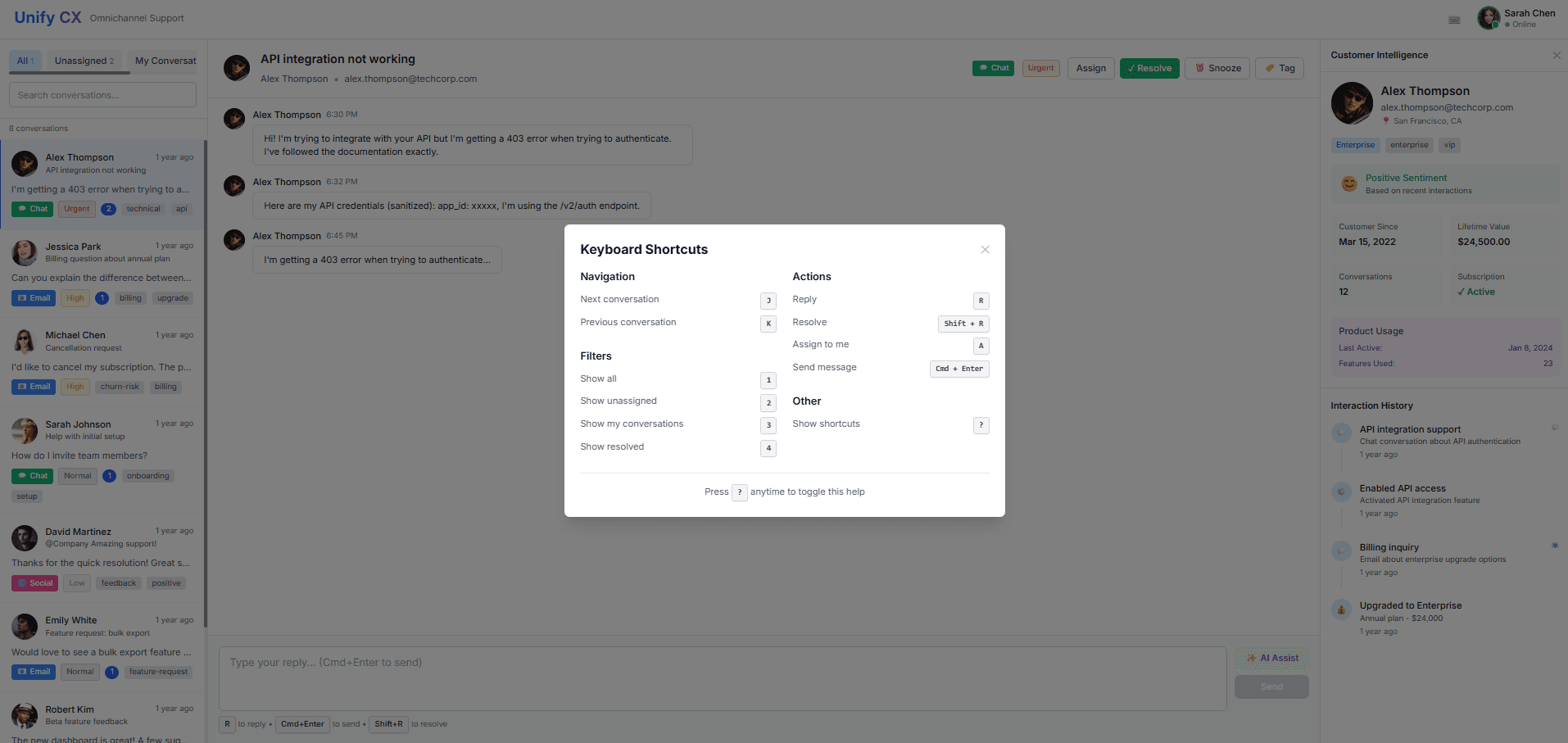Click the Chat badge on Sarah Johnson's conversation
Viewport: 1568px width, 743px height.
point(32,475)
